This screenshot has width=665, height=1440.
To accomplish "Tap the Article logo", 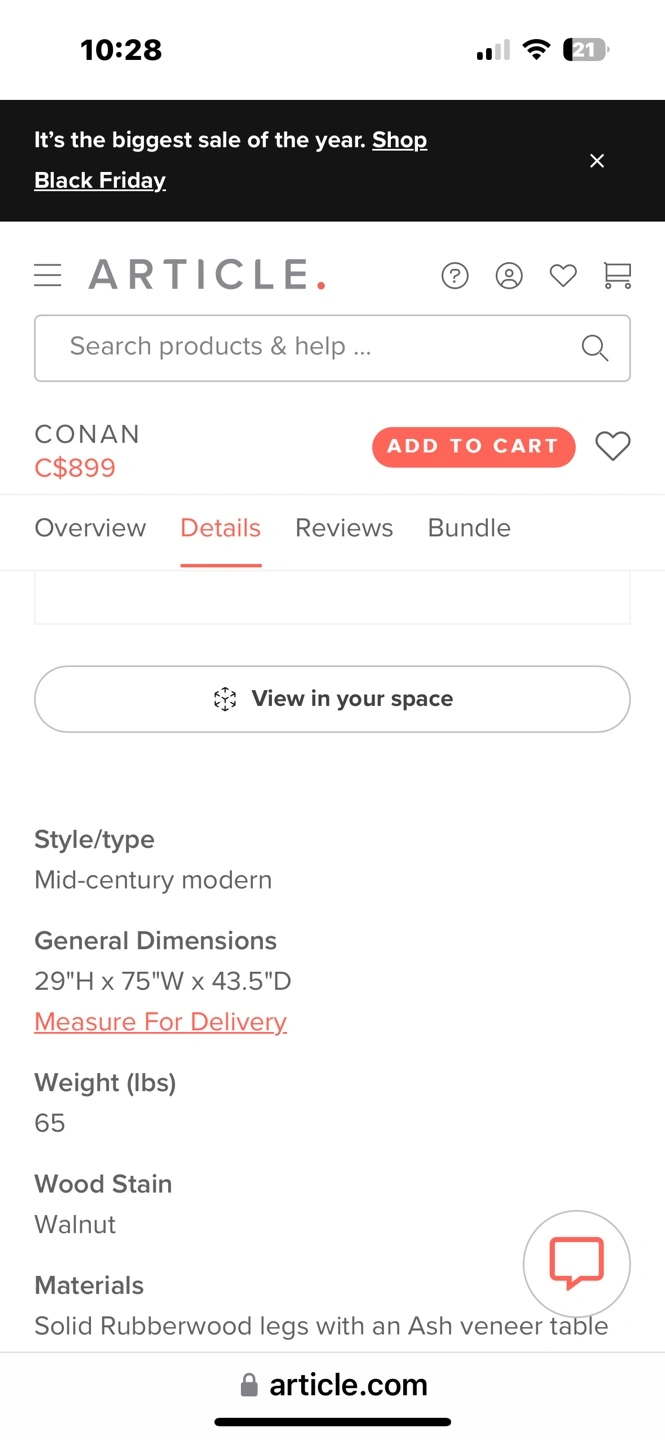I will click(x=207, y=275).
